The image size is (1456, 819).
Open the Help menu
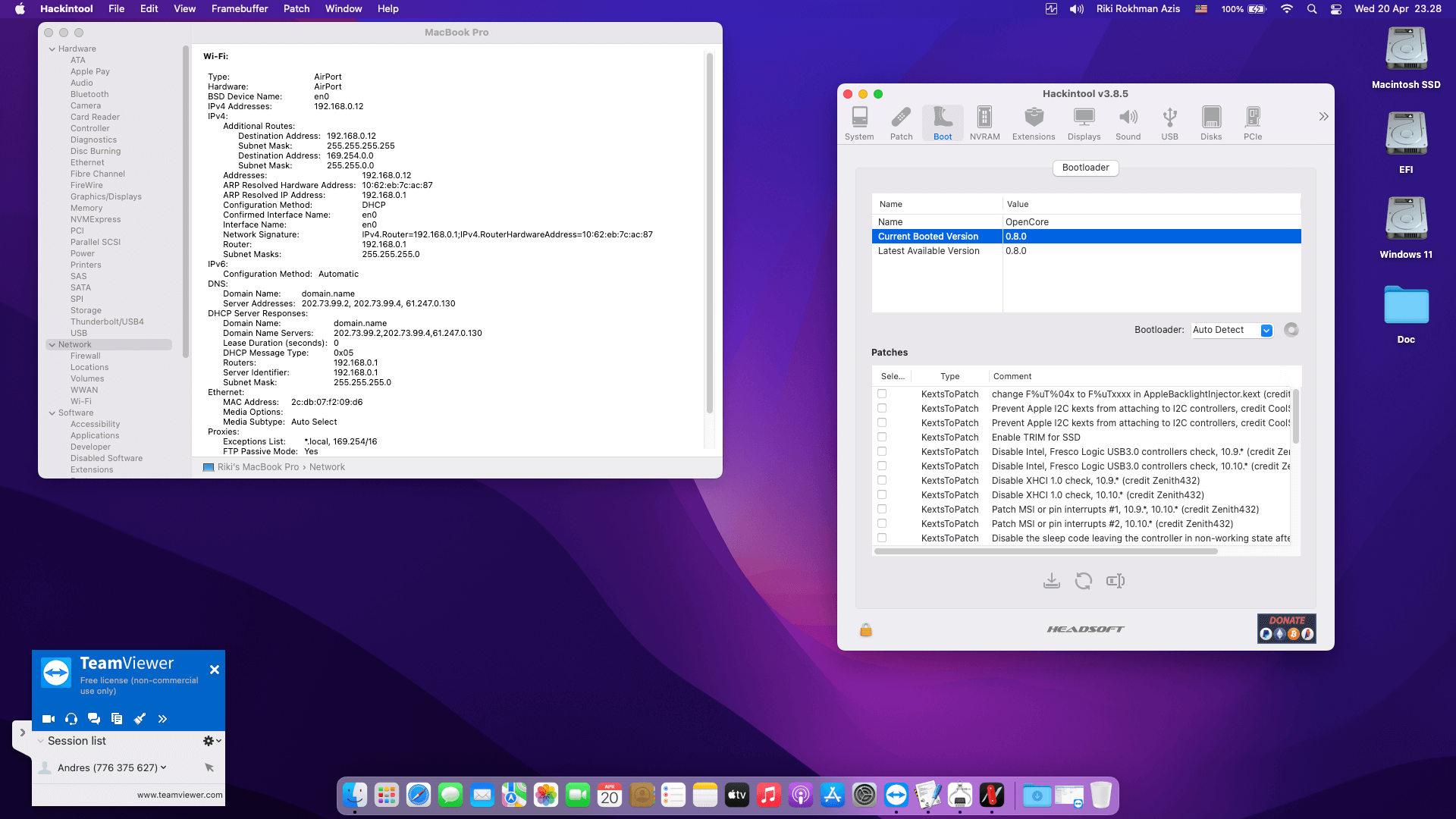[x=388, y=9]
